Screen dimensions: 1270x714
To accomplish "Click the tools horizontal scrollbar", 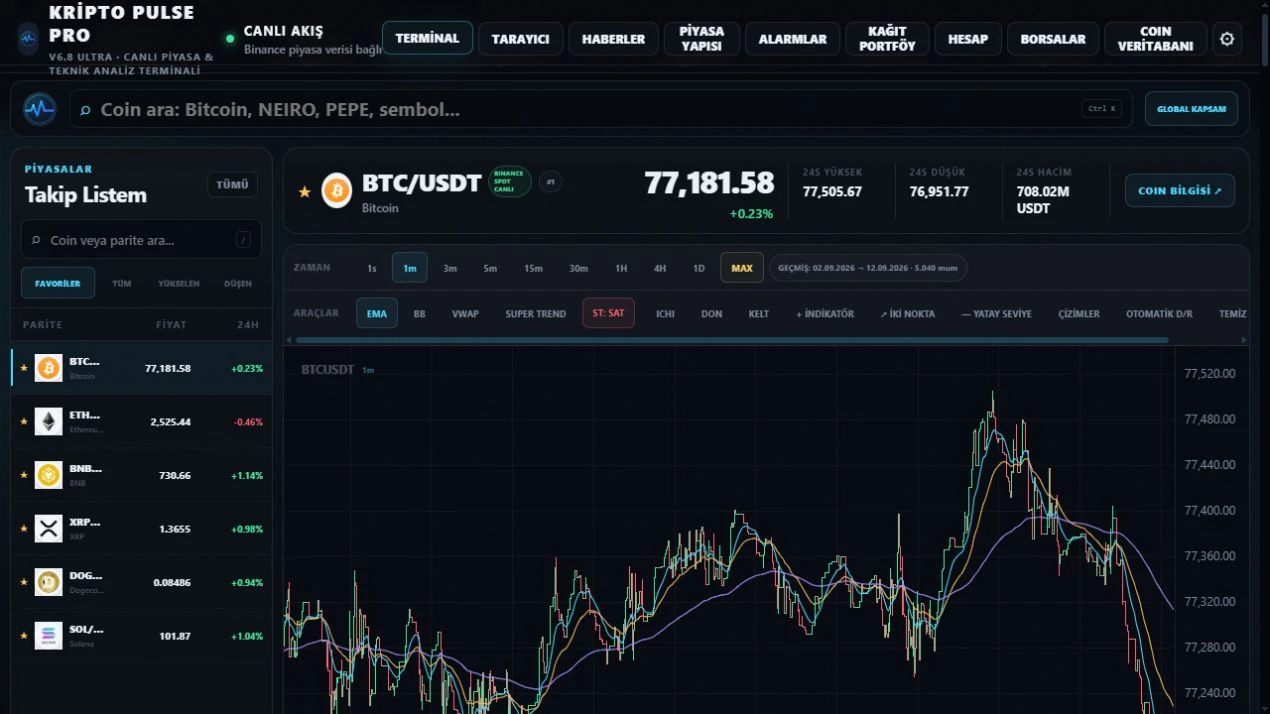I will coord(732,340).
